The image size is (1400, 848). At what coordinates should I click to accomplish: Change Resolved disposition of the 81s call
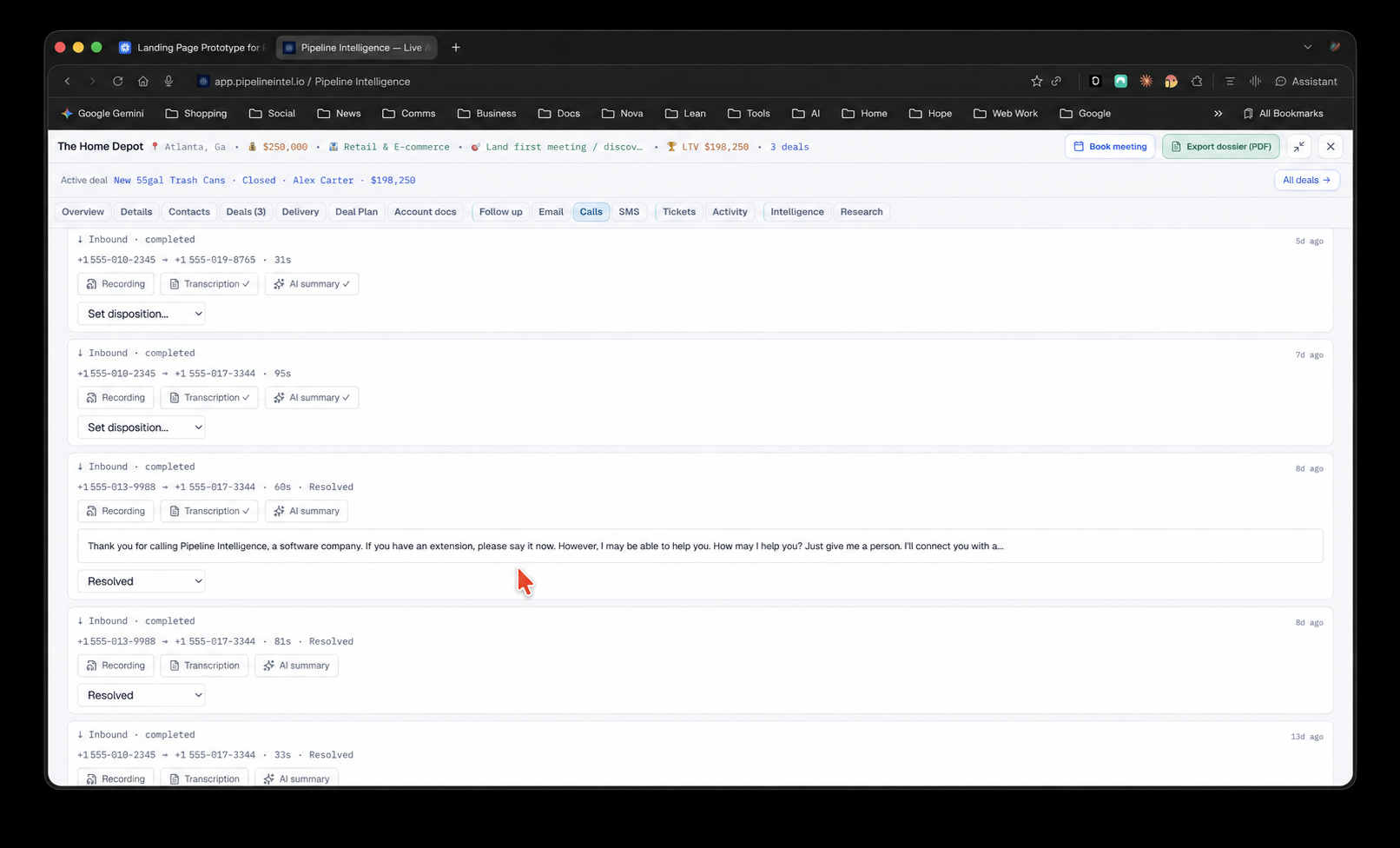click(142, 695)
